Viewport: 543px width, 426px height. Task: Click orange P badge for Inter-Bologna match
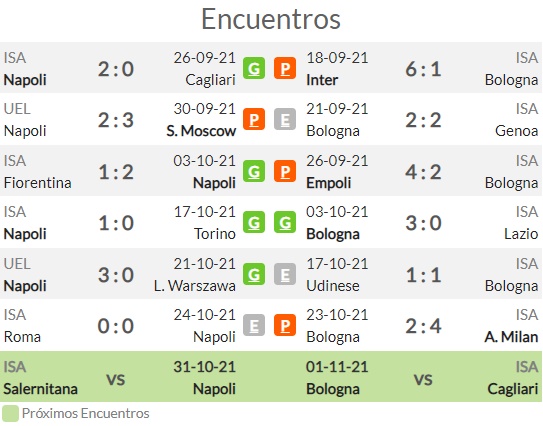coord(285,68)
